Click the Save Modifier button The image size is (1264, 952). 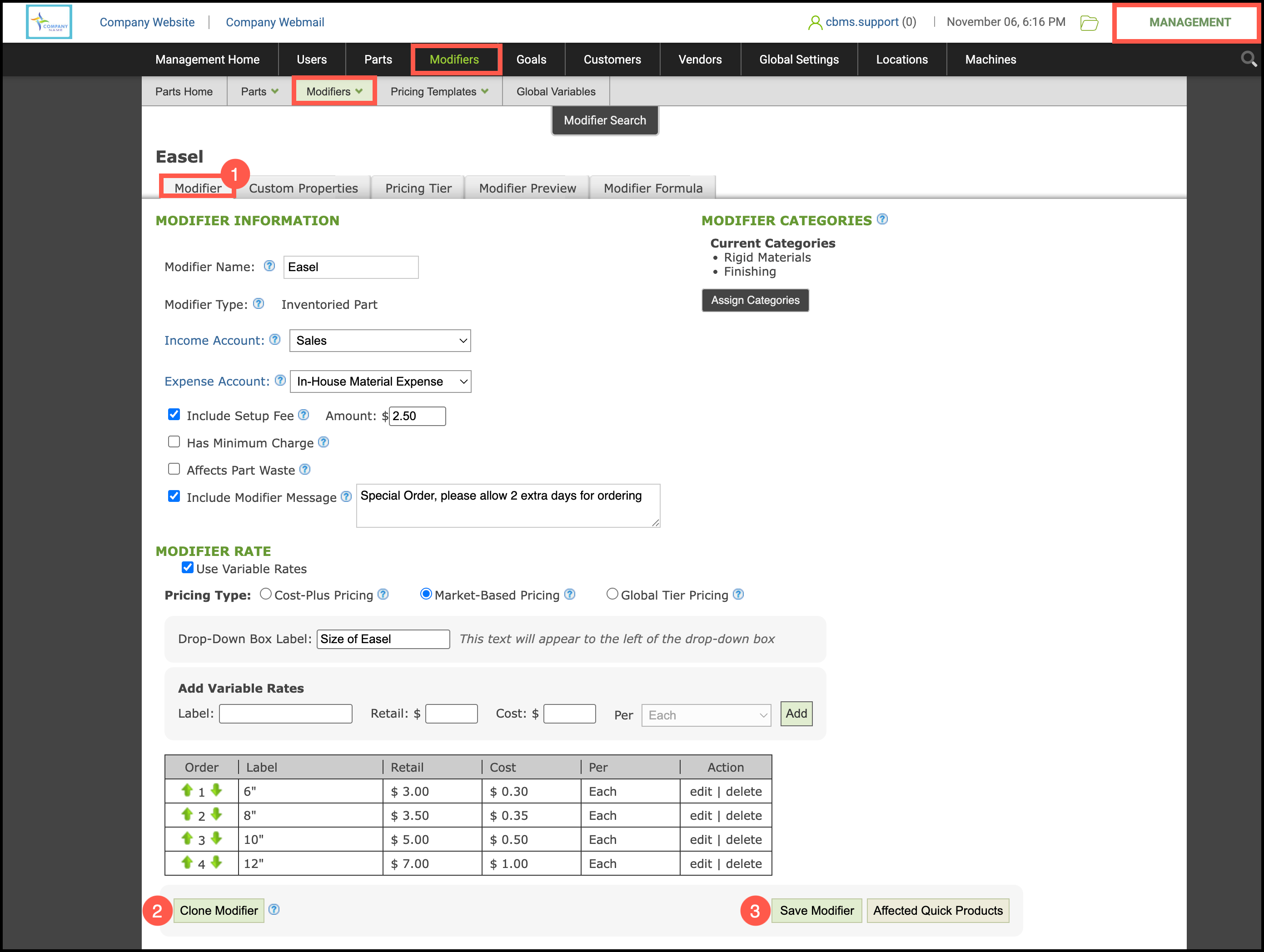coord(816,910)
